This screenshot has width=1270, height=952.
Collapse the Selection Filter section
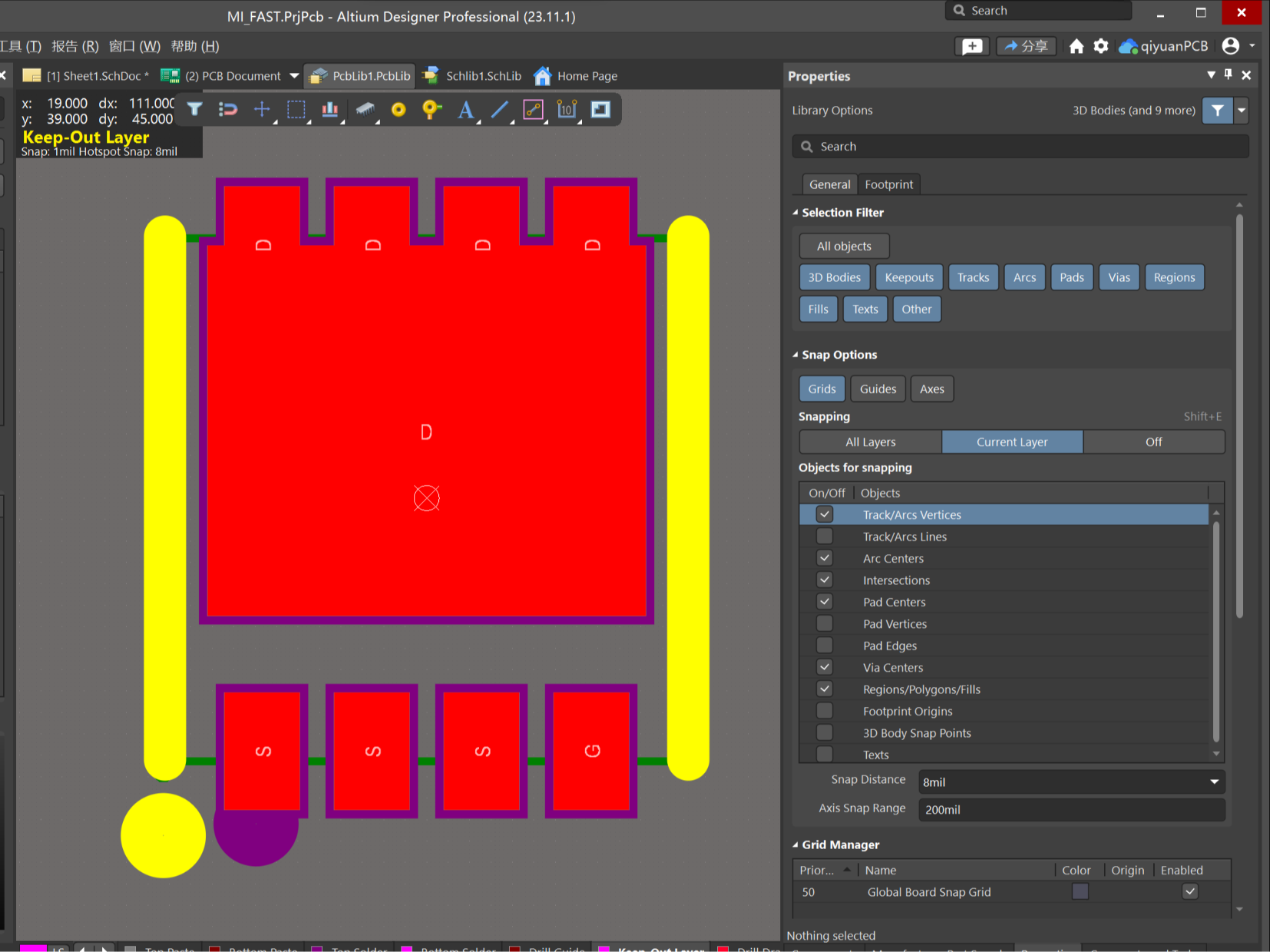[795, 213]
